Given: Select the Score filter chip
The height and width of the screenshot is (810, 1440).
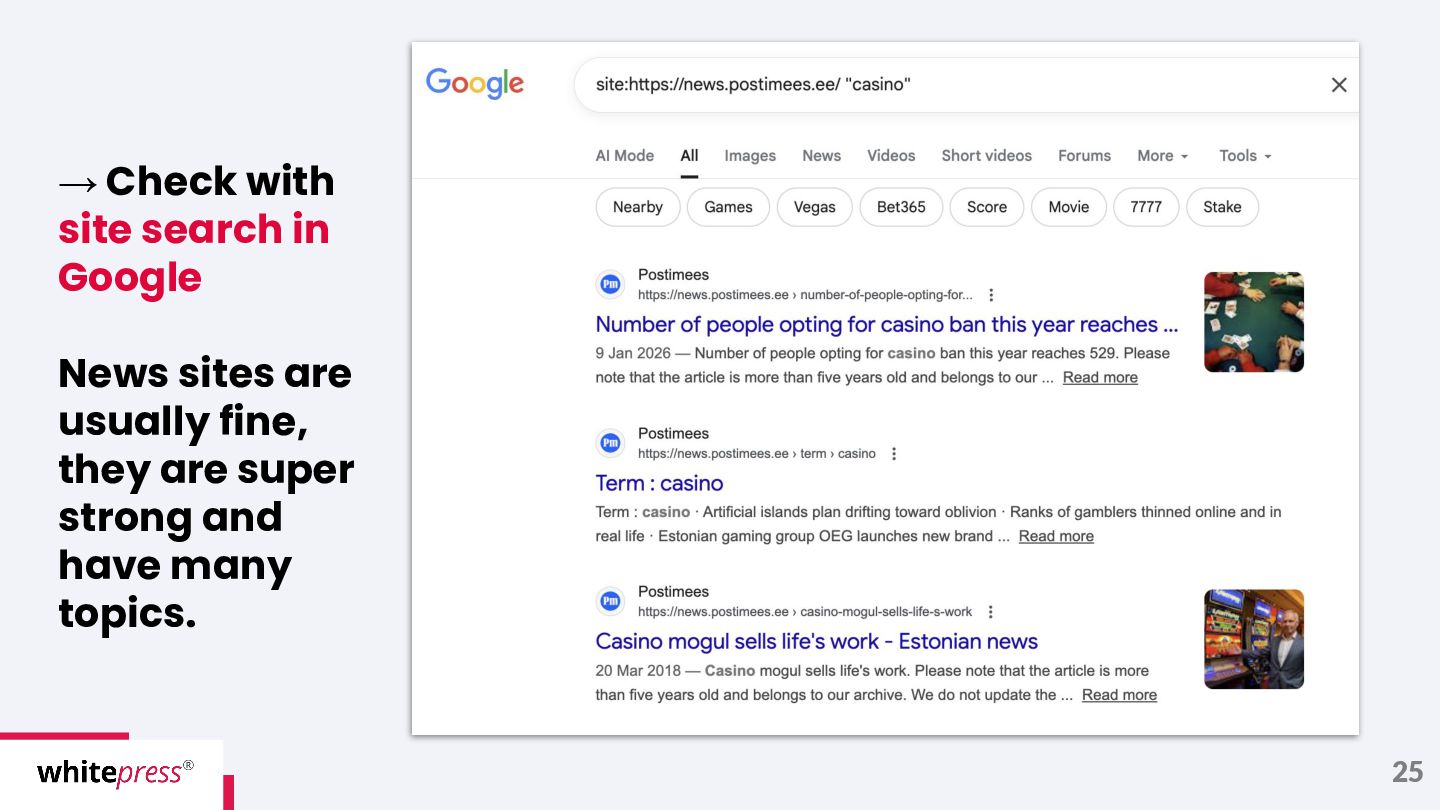Looking at the screenshot, I should (987, 207).
